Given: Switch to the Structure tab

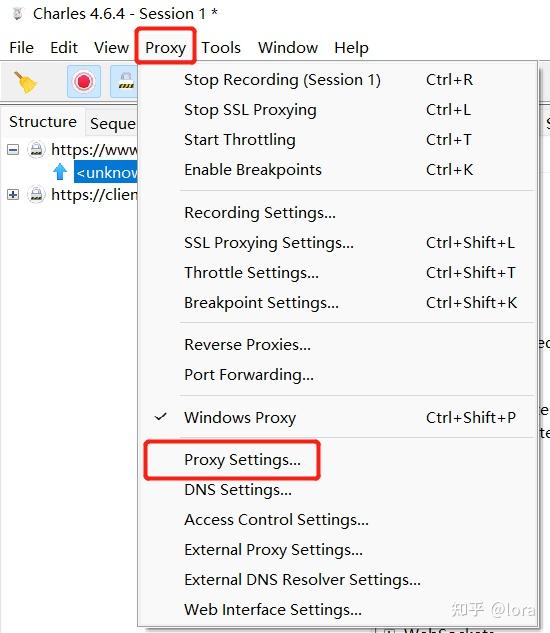Looking at the screenshot, I should 43,122.
